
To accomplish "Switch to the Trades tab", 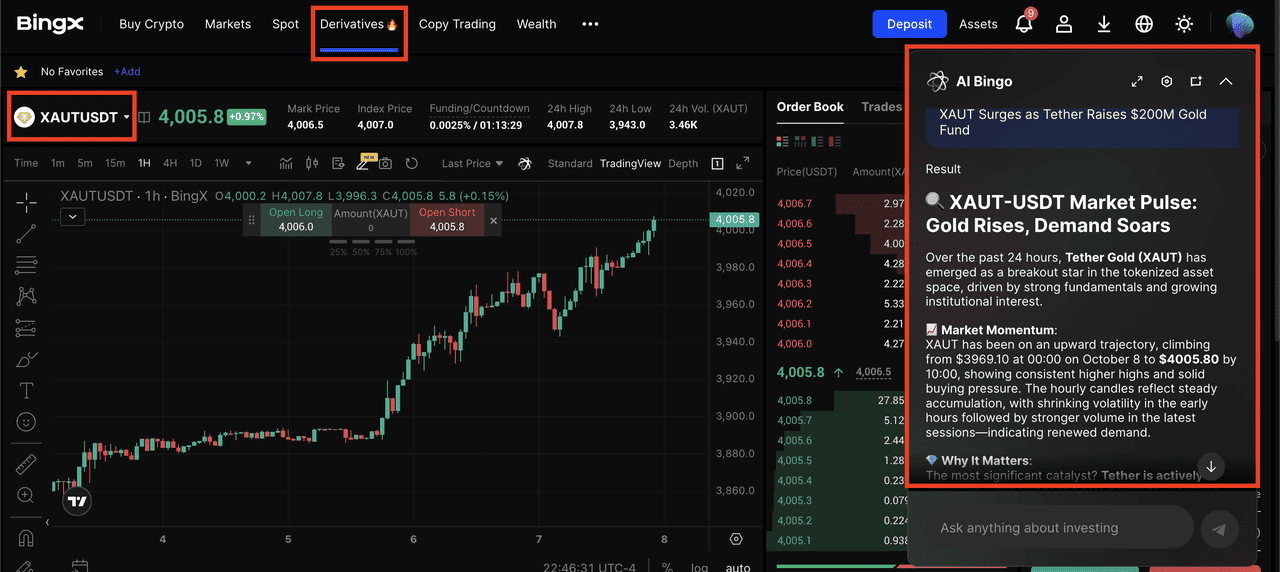I will coord(881,107).
